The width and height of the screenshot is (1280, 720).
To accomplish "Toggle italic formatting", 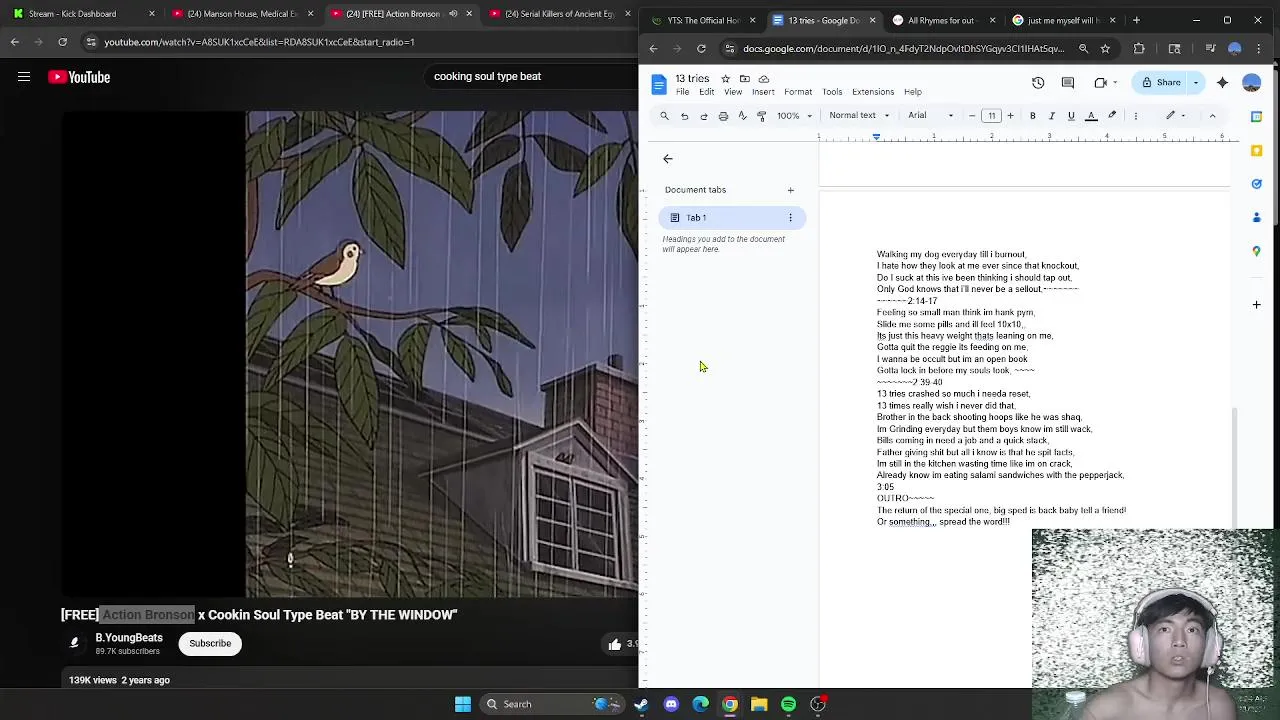I will click(x=1052, y=116).
